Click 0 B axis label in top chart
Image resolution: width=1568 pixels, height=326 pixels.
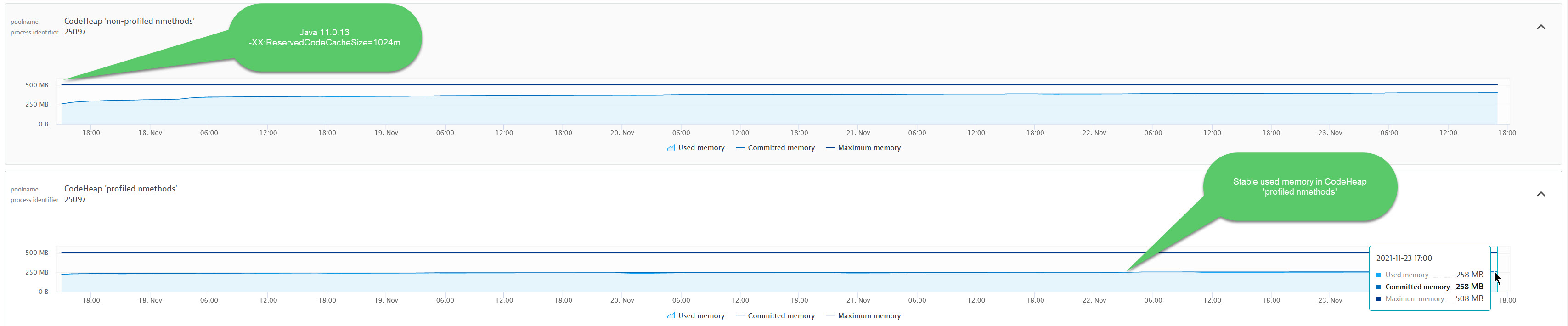click(x=43, y=124)
